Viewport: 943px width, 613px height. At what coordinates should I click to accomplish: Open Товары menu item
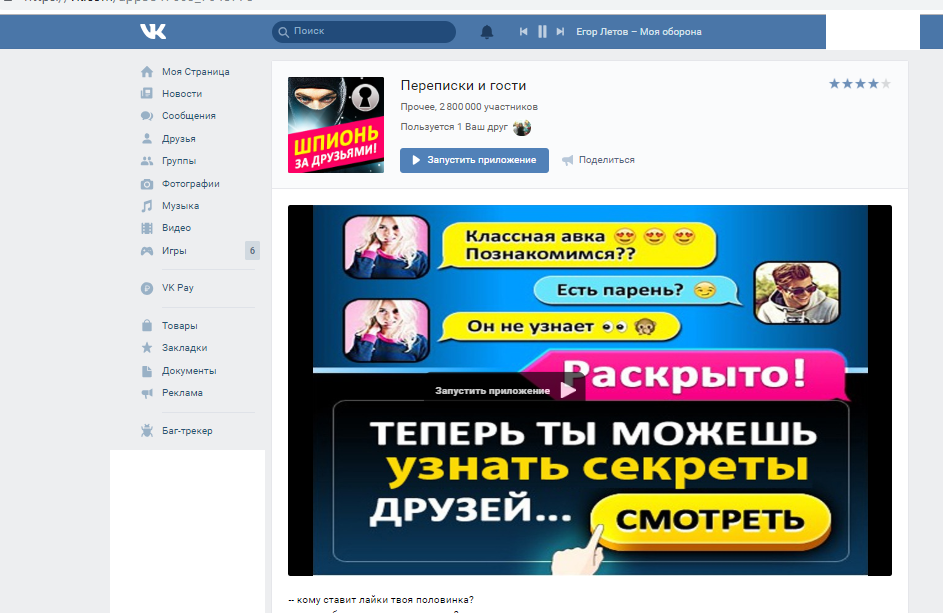[x=179, y=325]
